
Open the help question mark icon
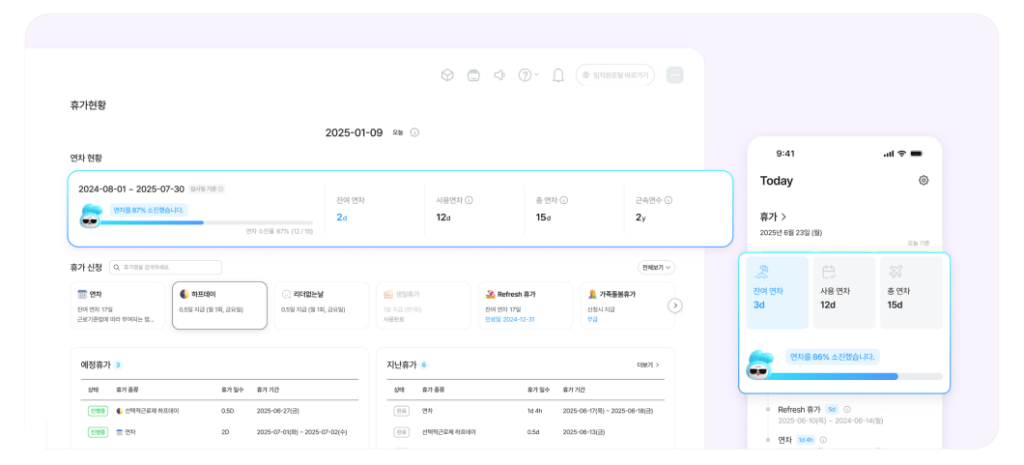click(524, 75)
